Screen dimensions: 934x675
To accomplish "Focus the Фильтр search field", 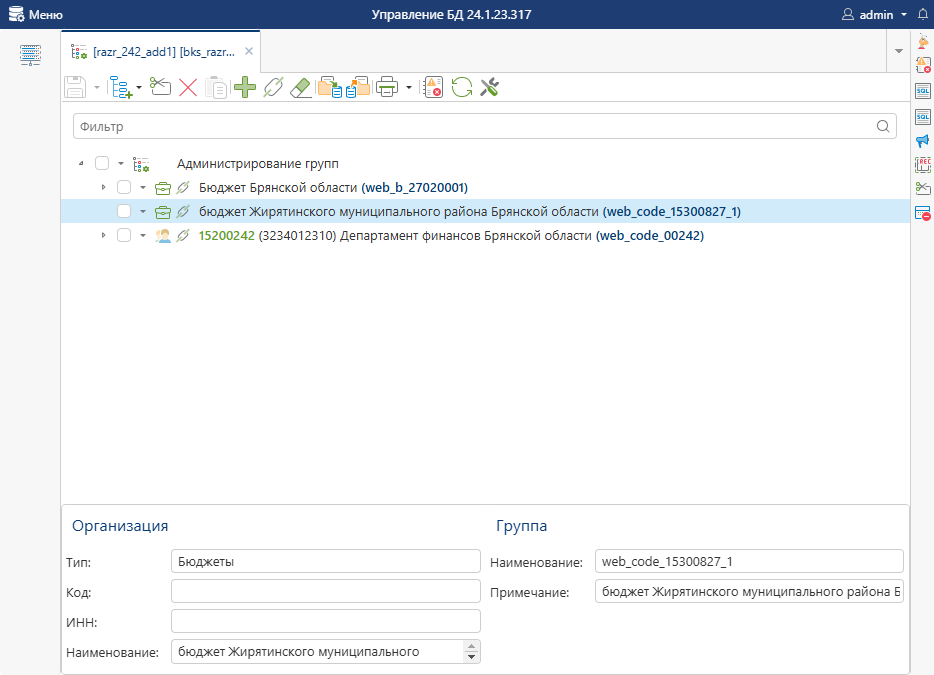I will click(484, 126).
